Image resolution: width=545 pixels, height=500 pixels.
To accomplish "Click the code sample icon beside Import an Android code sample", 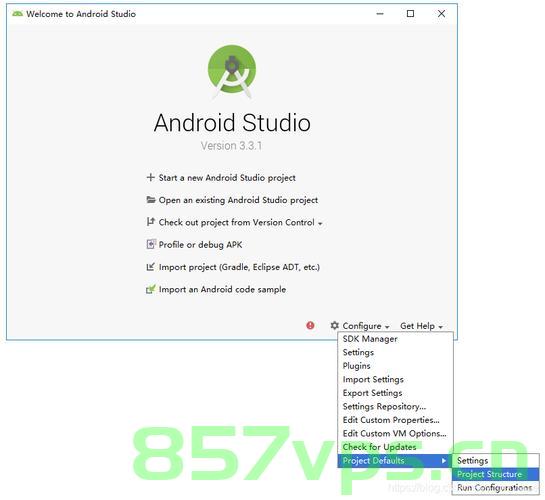I will pos(151,289).
